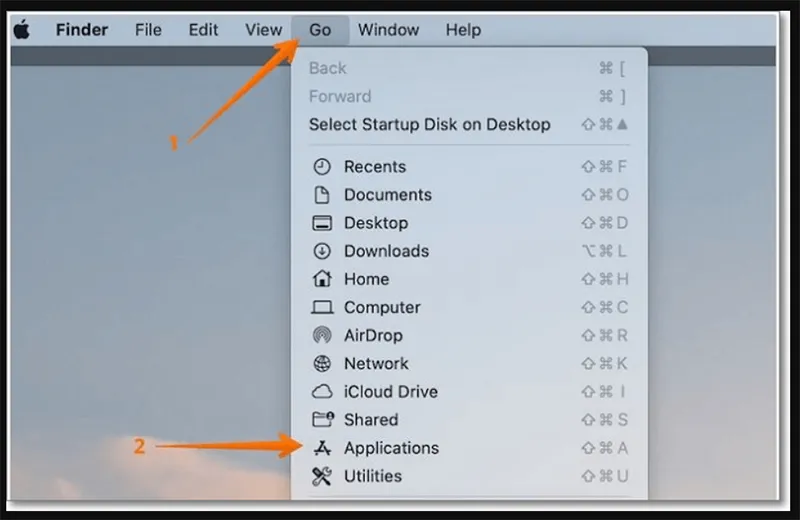Click the Network globe icon
Screen dimensions: 800x520
(x=322, y=363)
